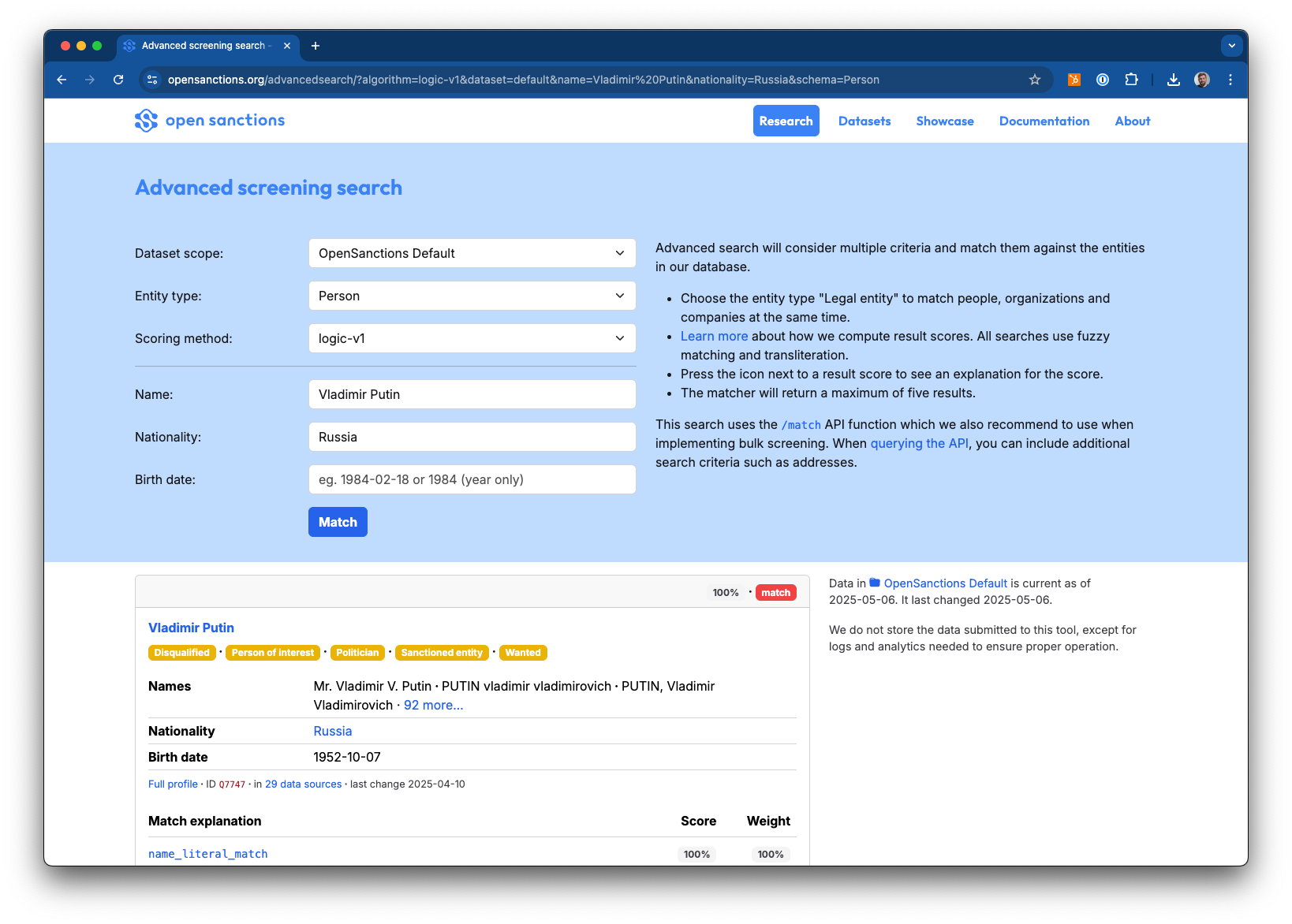Open the Extensions puzzle-piece menu
The width and height of the screenshot is (1292, 924).
(x=1131, y=80)
